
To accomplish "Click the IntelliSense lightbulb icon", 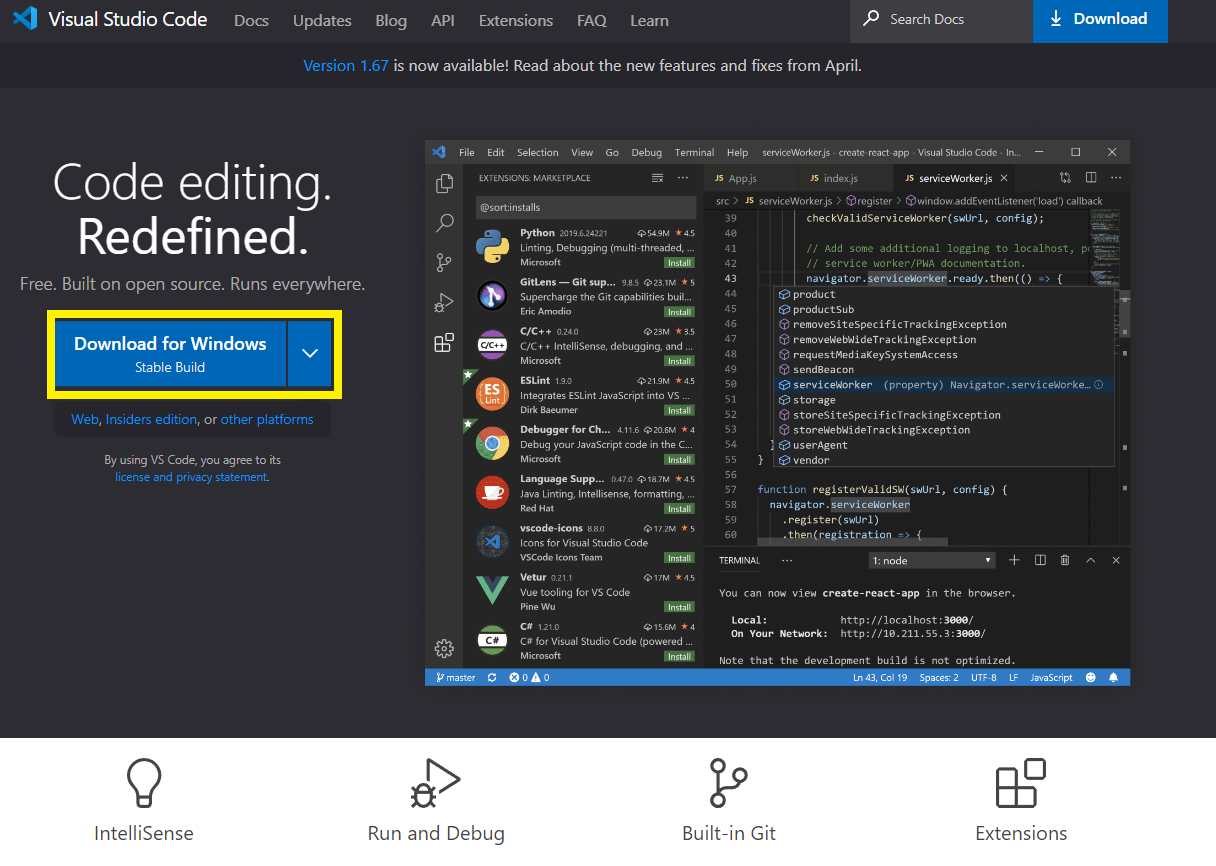I will (144, 782).
